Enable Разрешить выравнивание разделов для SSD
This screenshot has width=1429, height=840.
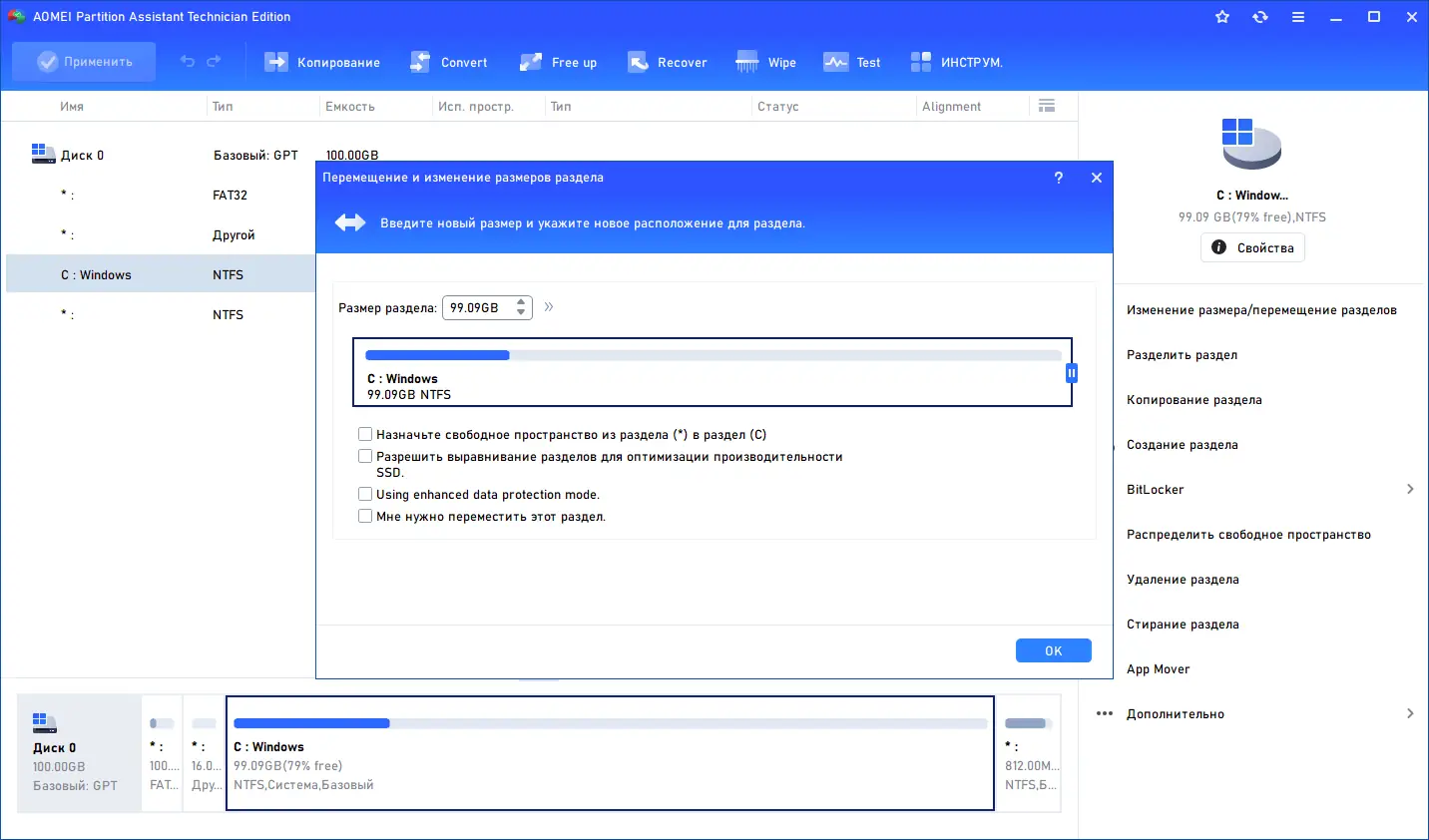(365, 457)
